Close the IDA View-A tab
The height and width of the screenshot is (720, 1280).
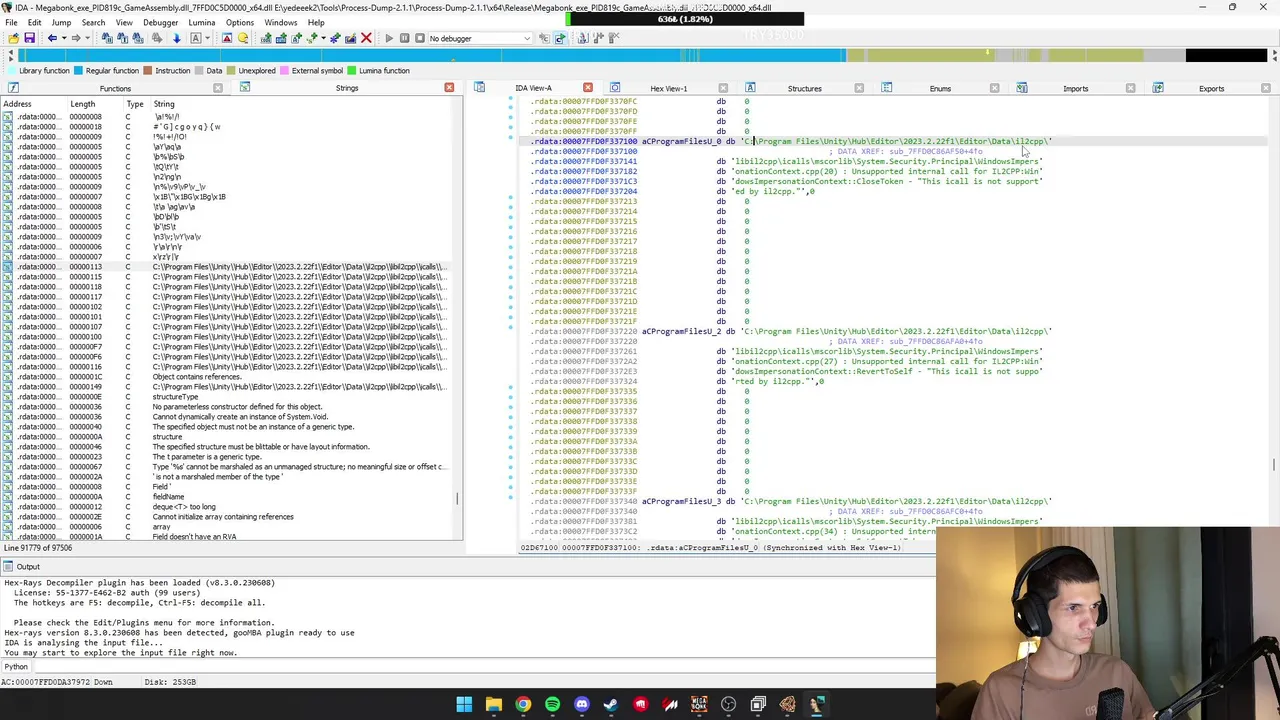pos(587,88)
